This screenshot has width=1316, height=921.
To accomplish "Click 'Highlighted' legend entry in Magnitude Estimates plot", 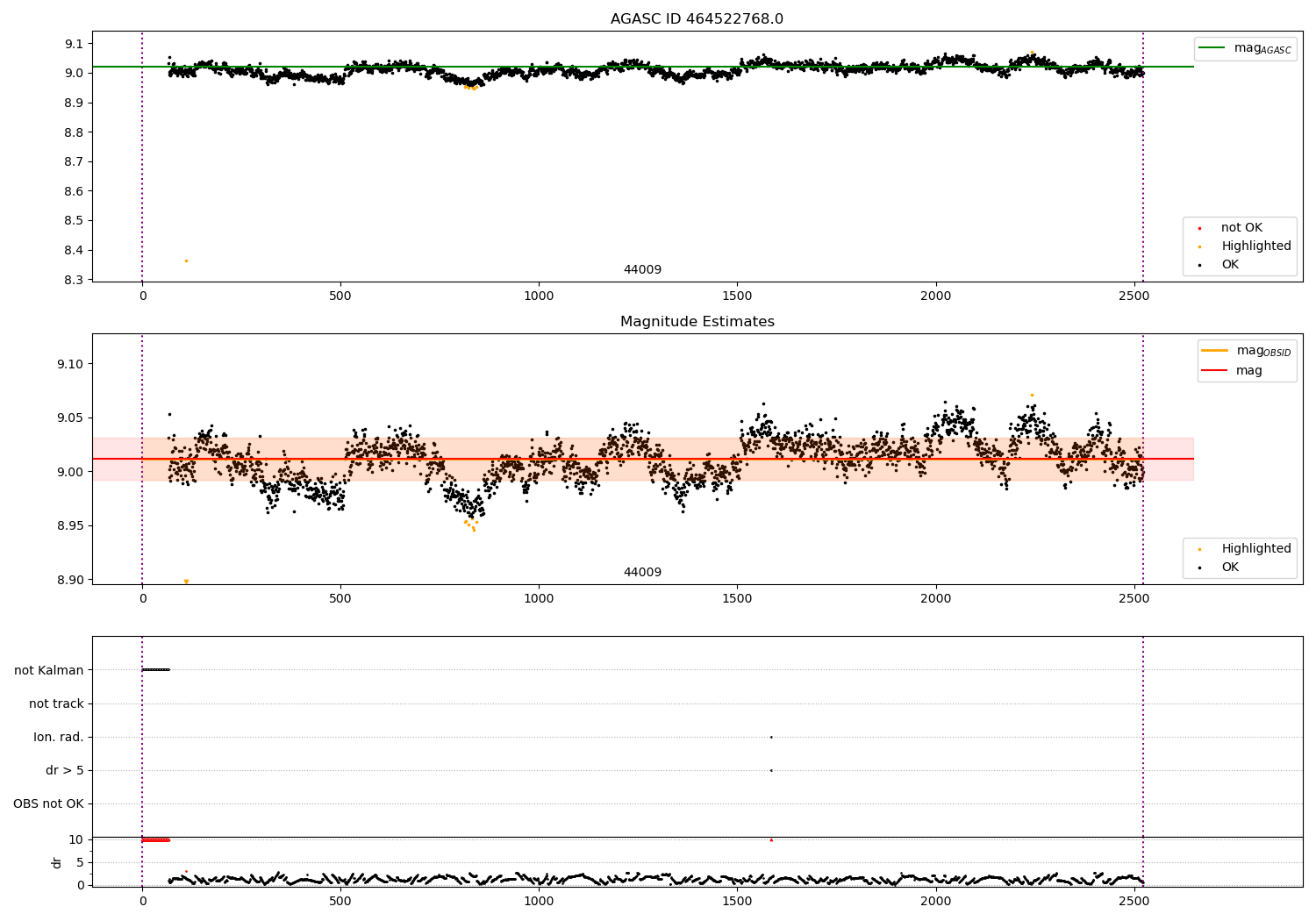I will click(x=1256, y=549).
